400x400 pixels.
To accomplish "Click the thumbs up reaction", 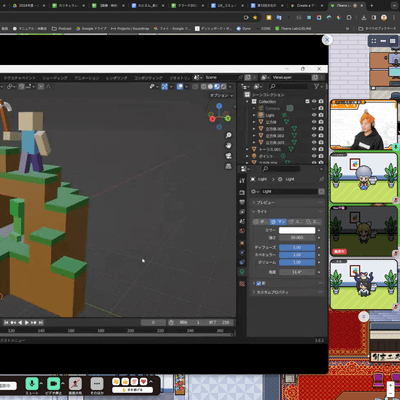I will 125,382.
